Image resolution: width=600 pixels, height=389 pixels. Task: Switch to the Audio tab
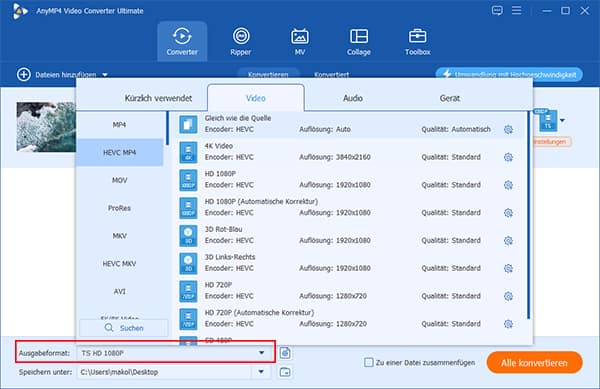pyautogui.click(x=352, y=98)
